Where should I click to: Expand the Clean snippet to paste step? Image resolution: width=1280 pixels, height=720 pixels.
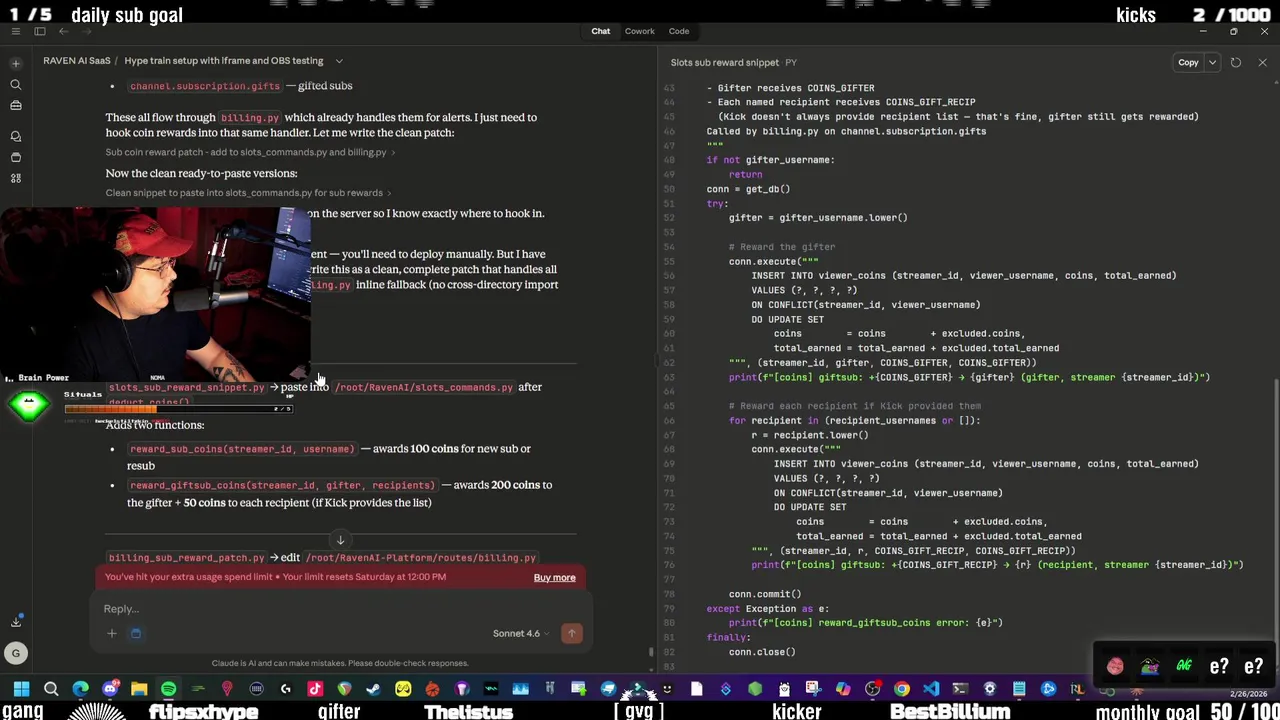[248, 193]
